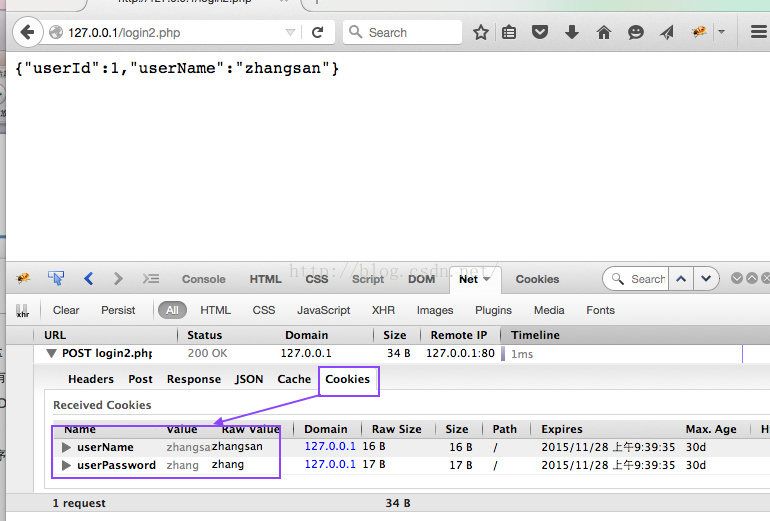Filter requests by Plugins
The image size is (770, 521).
point(493,310)
